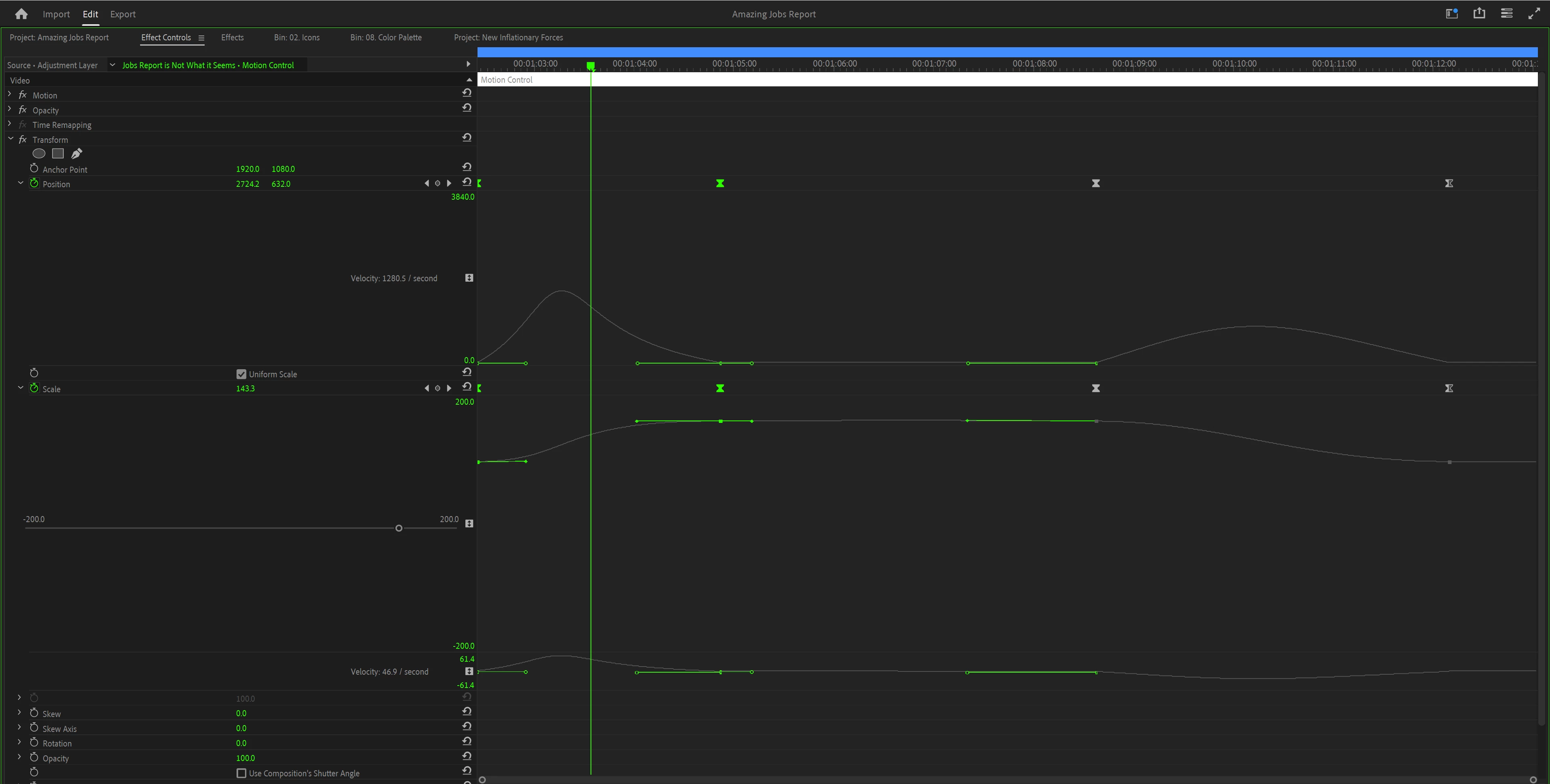Open the Export workspace tab
The image size is (1550, 784).
[x=123, y=14]
